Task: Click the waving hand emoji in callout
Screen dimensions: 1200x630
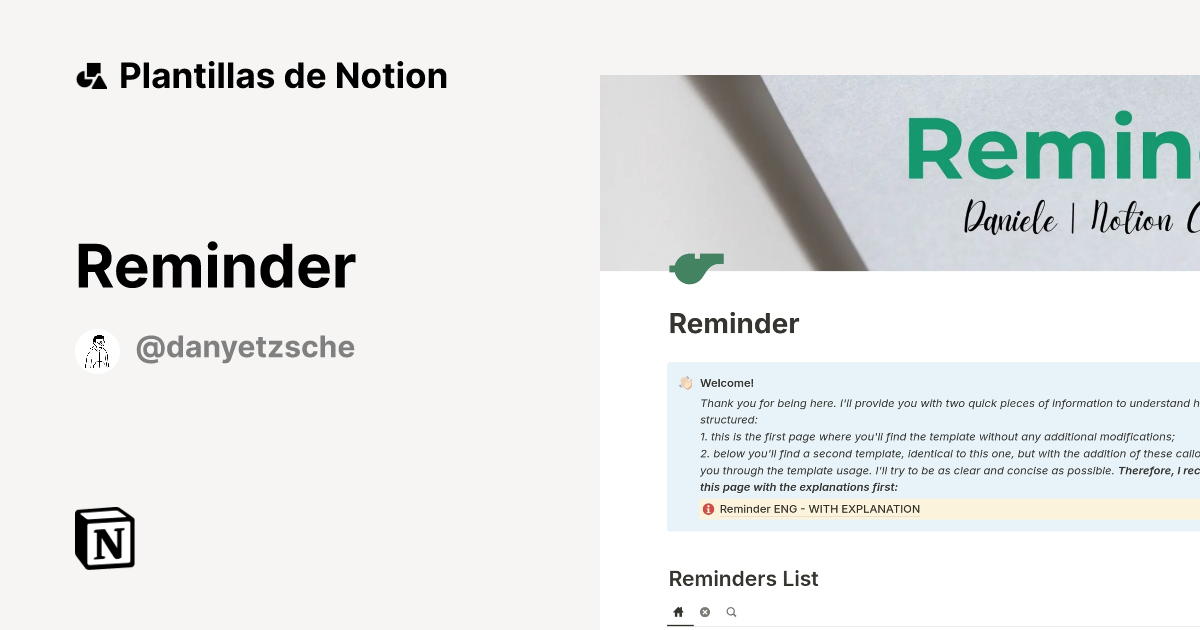Action: click(685, 383)
